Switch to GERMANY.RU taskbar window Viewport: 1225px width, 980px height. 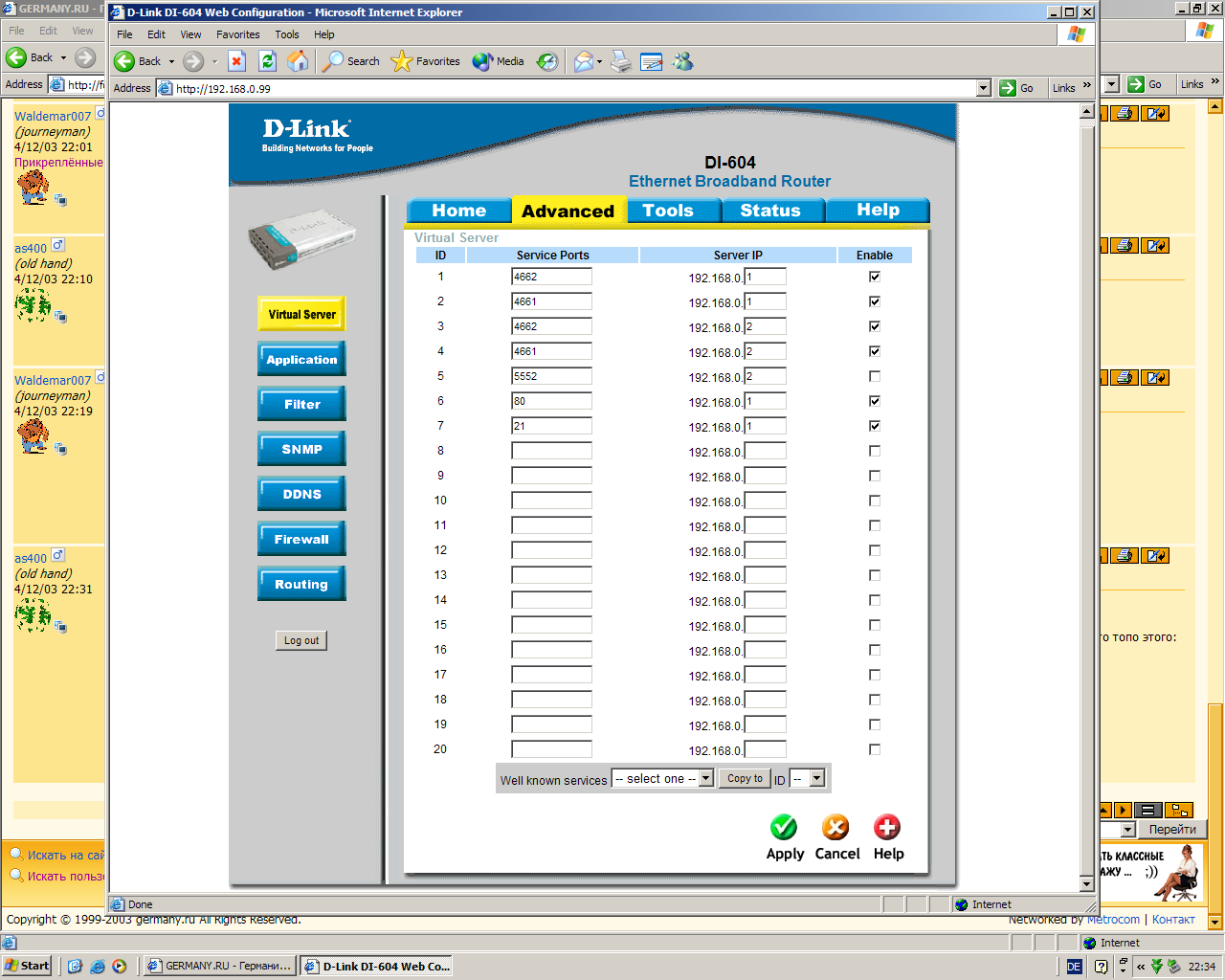(x=219, y=966)
